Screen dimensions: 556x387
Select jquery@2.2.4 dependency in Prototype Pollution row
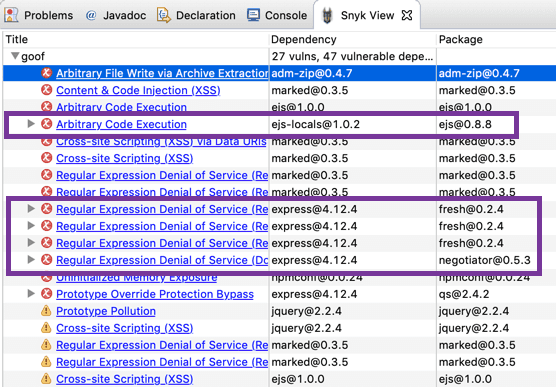point(306,311)
